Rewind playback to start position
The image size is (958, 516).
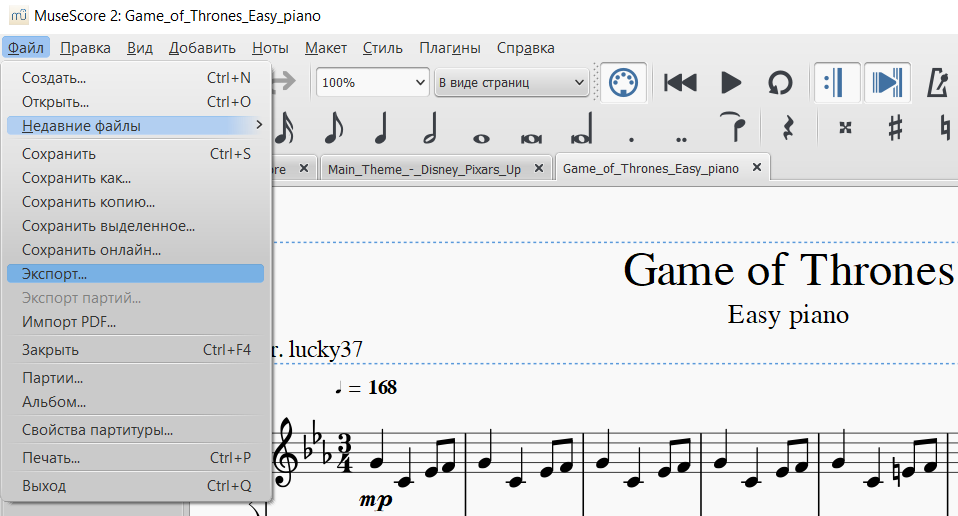(x=680, y=82)
